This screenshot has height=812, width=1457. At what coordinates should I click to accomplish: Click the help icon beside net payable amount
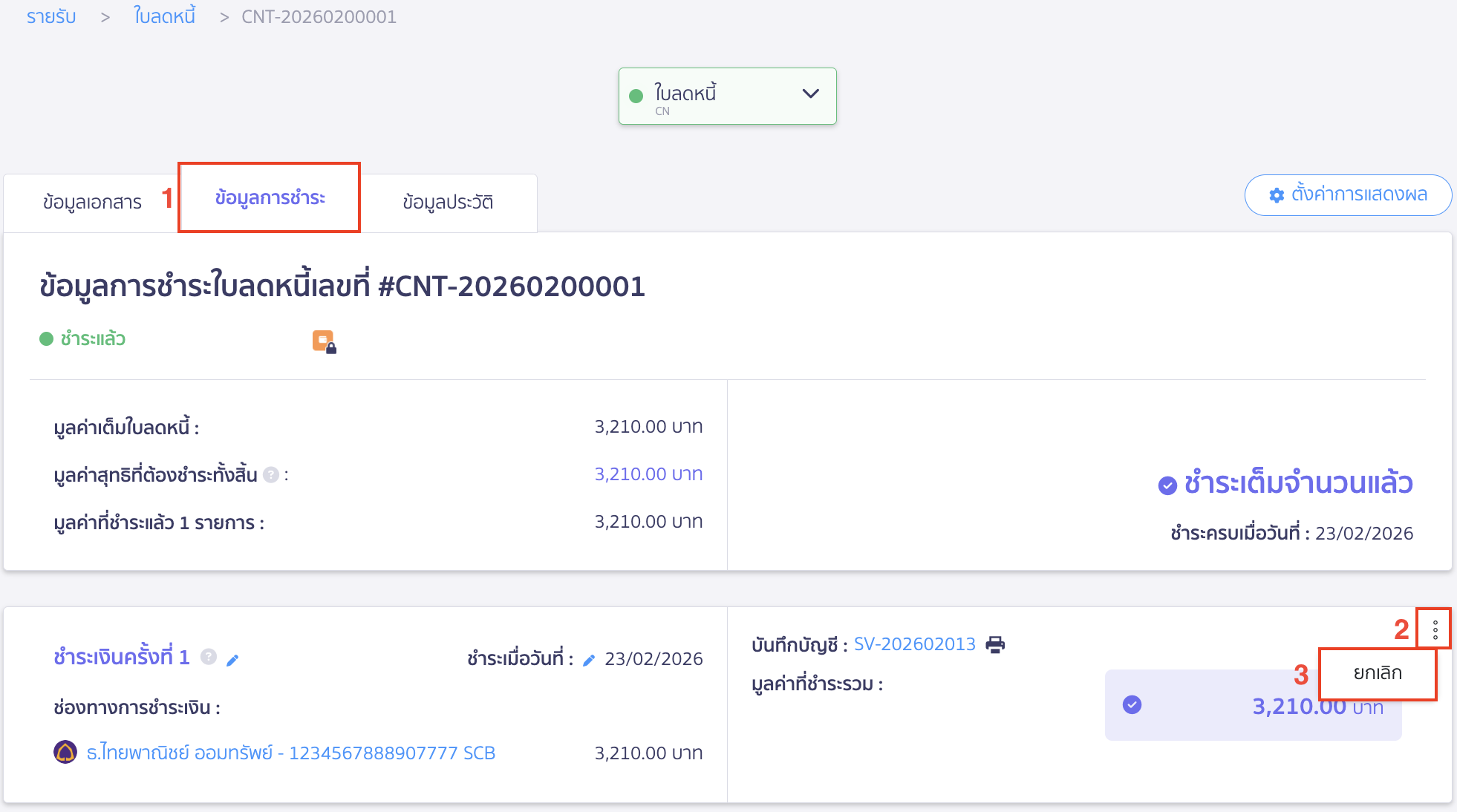[272, 475]
